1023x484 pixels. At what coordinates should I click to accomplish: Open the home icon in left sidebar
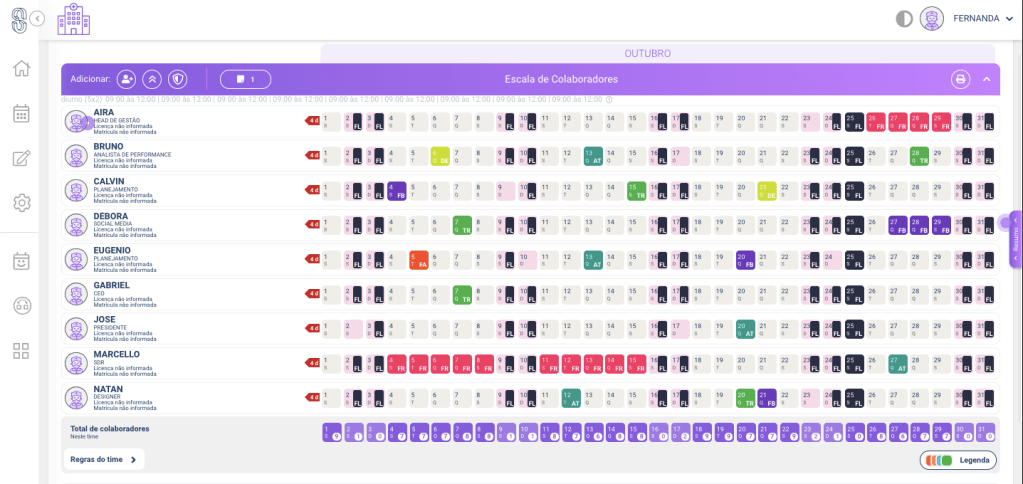[x=21, y=69]
